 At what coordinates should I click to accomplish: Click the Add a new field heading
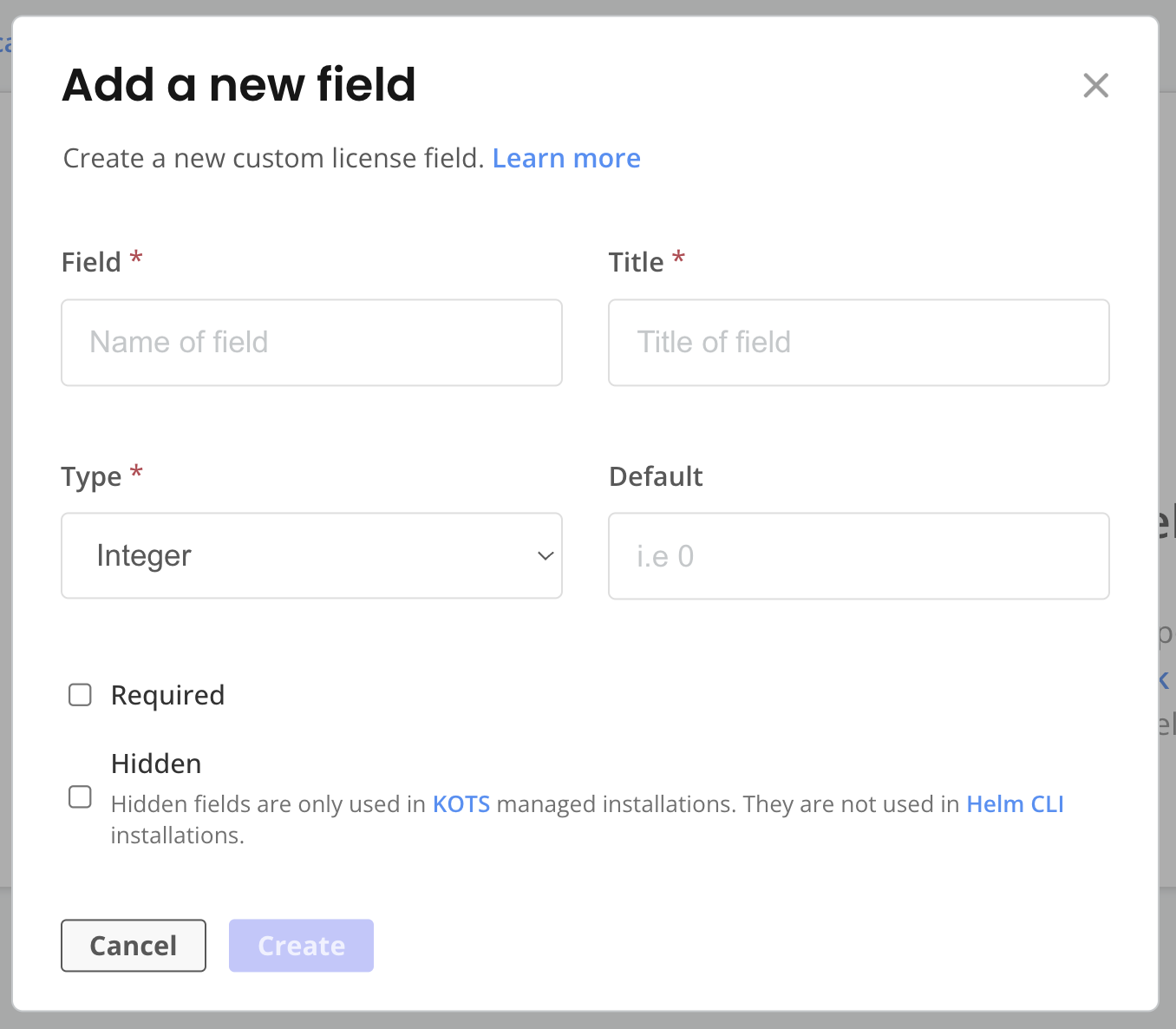pos(238,84)
